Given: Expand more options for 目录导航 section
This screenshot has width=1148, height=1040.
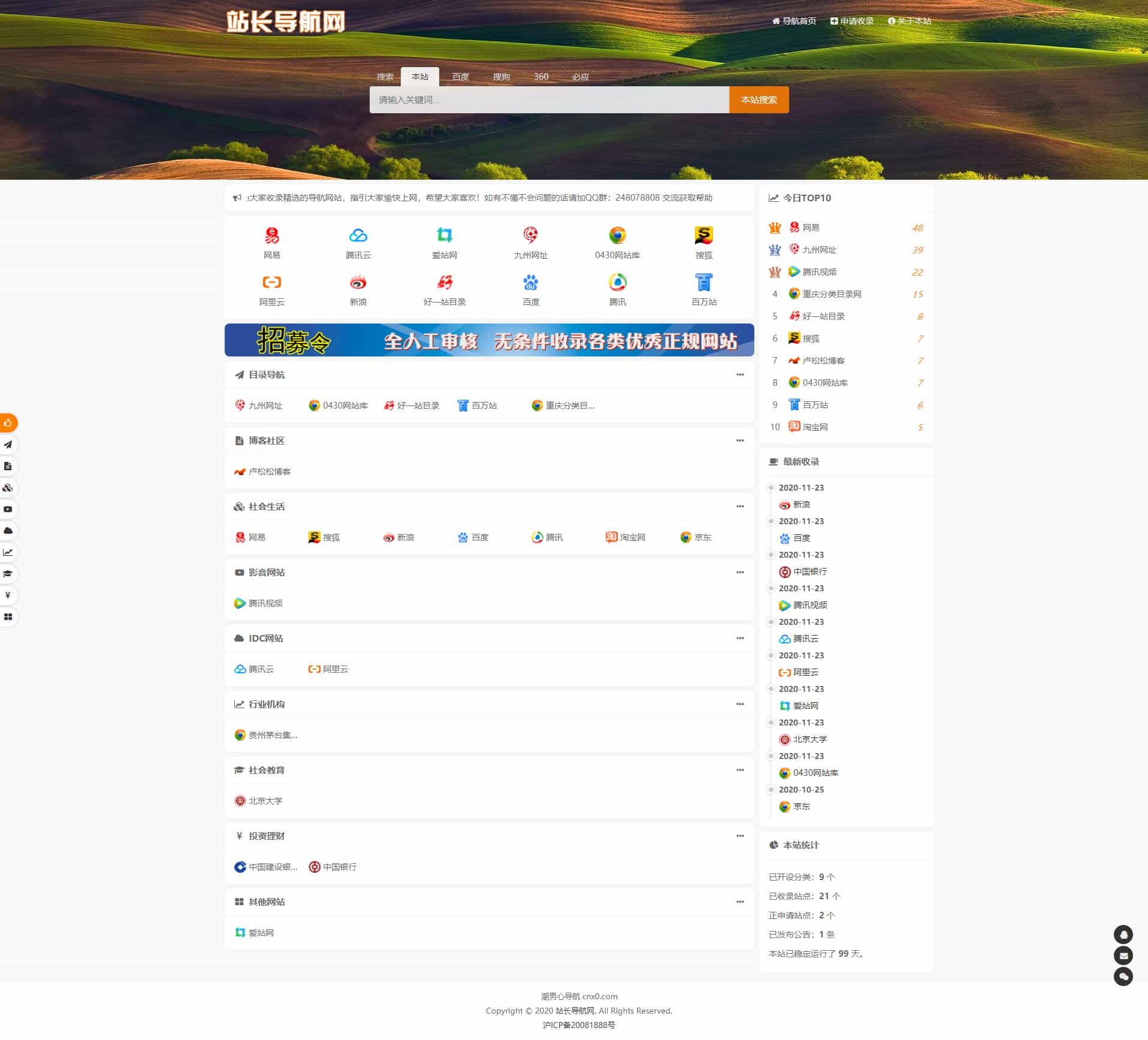Looking at the screenshot, I should [x=740, y=374].
